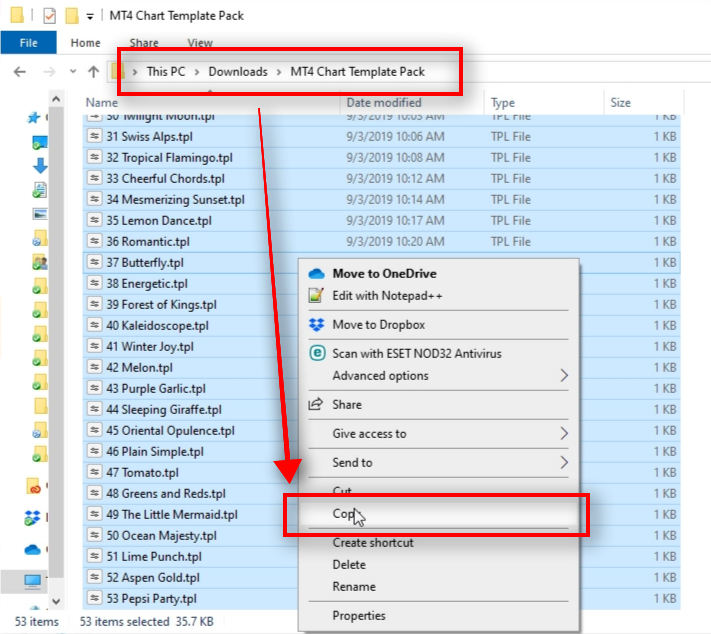Image resolution: width=711 pixels, height=634 pixels.
Task: Click the icon of 43 Purple Garlic.tpl
Action: [94, 388]
